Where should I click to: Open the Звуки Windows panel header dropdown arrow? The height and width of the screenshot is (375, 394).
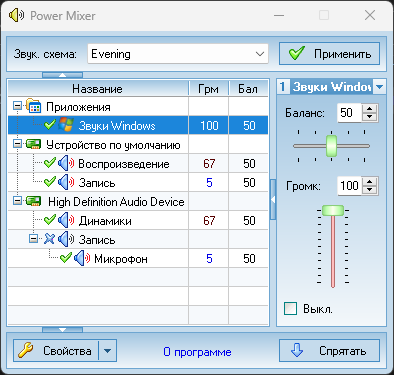coord(379,87)
